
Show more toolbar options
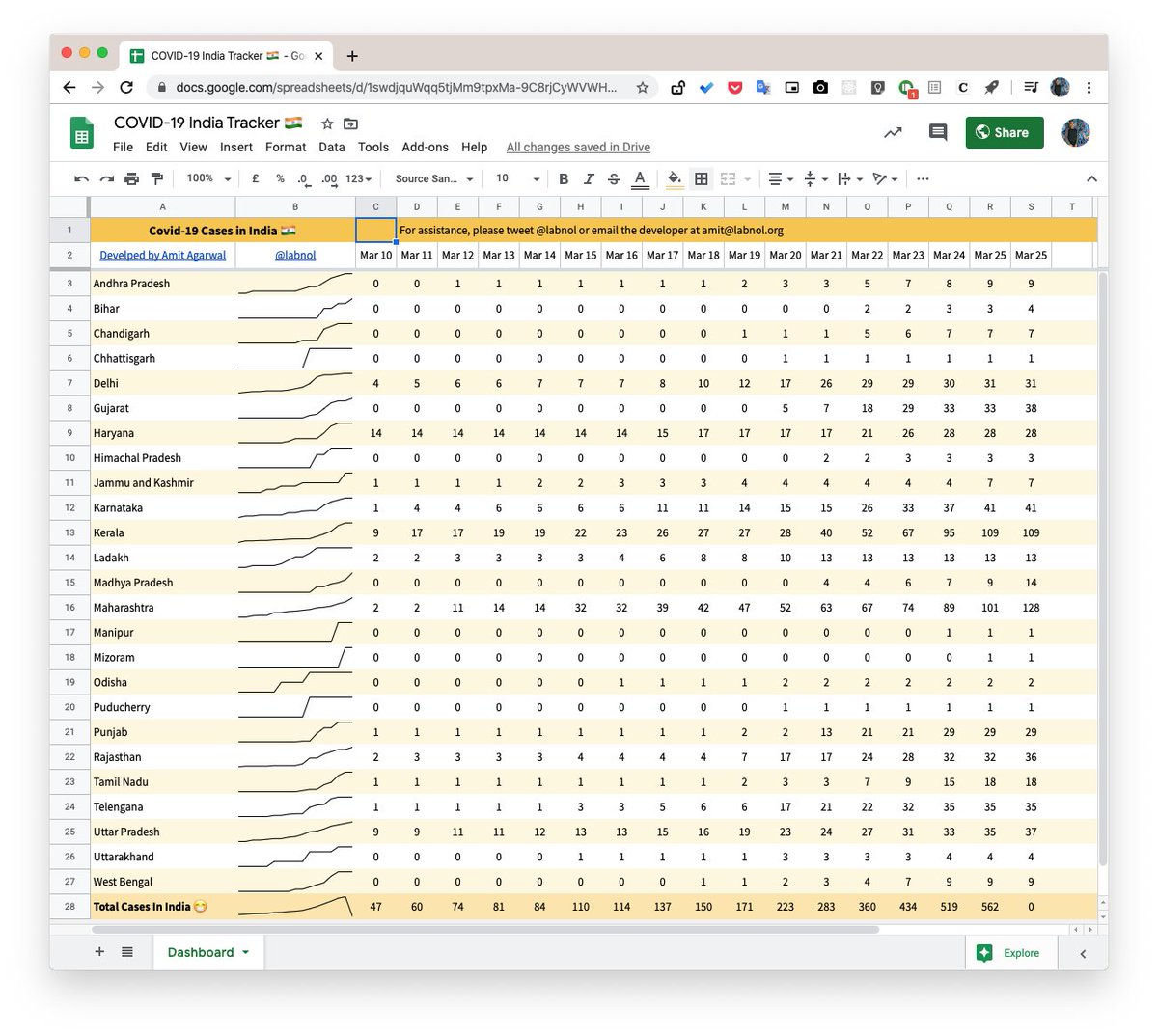coord(923,178)
